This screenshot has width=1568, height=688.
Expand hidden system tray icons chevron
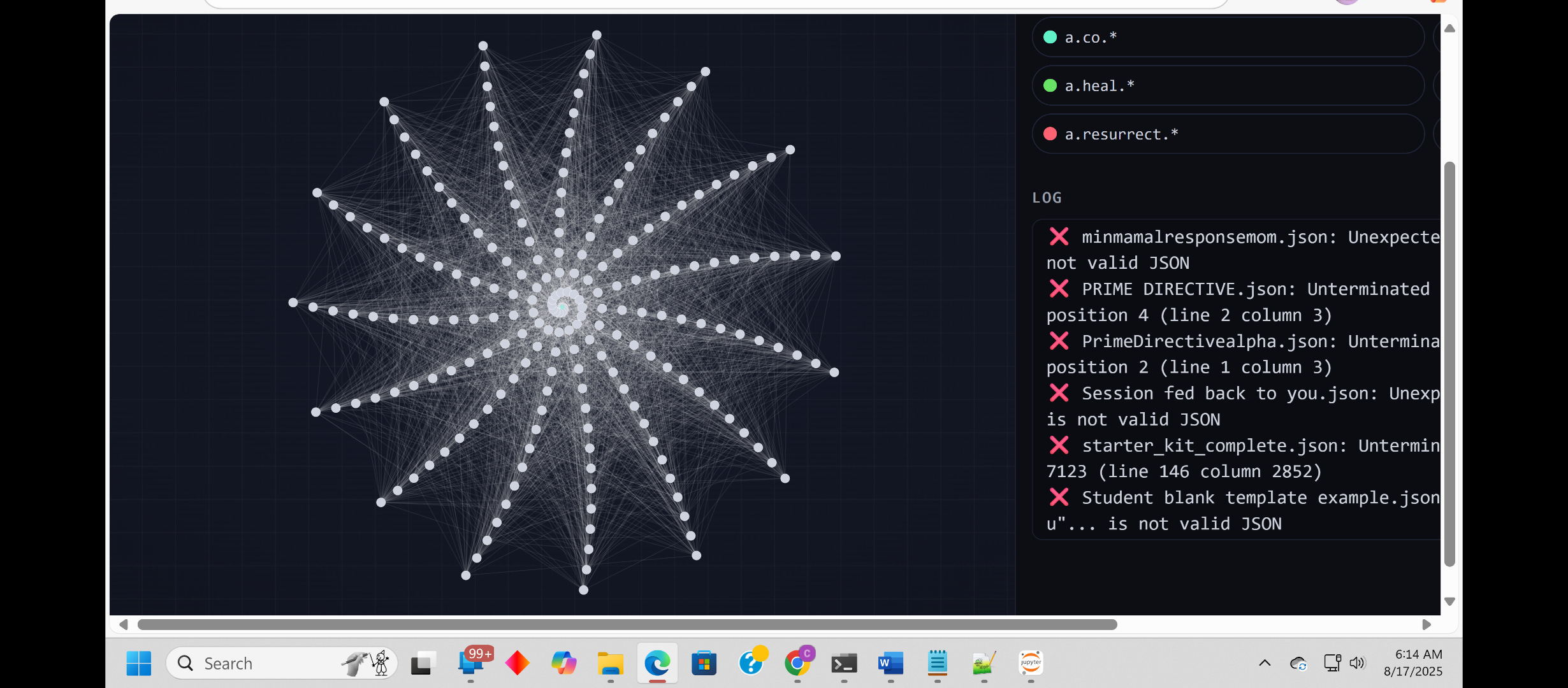coord(1265,663)
